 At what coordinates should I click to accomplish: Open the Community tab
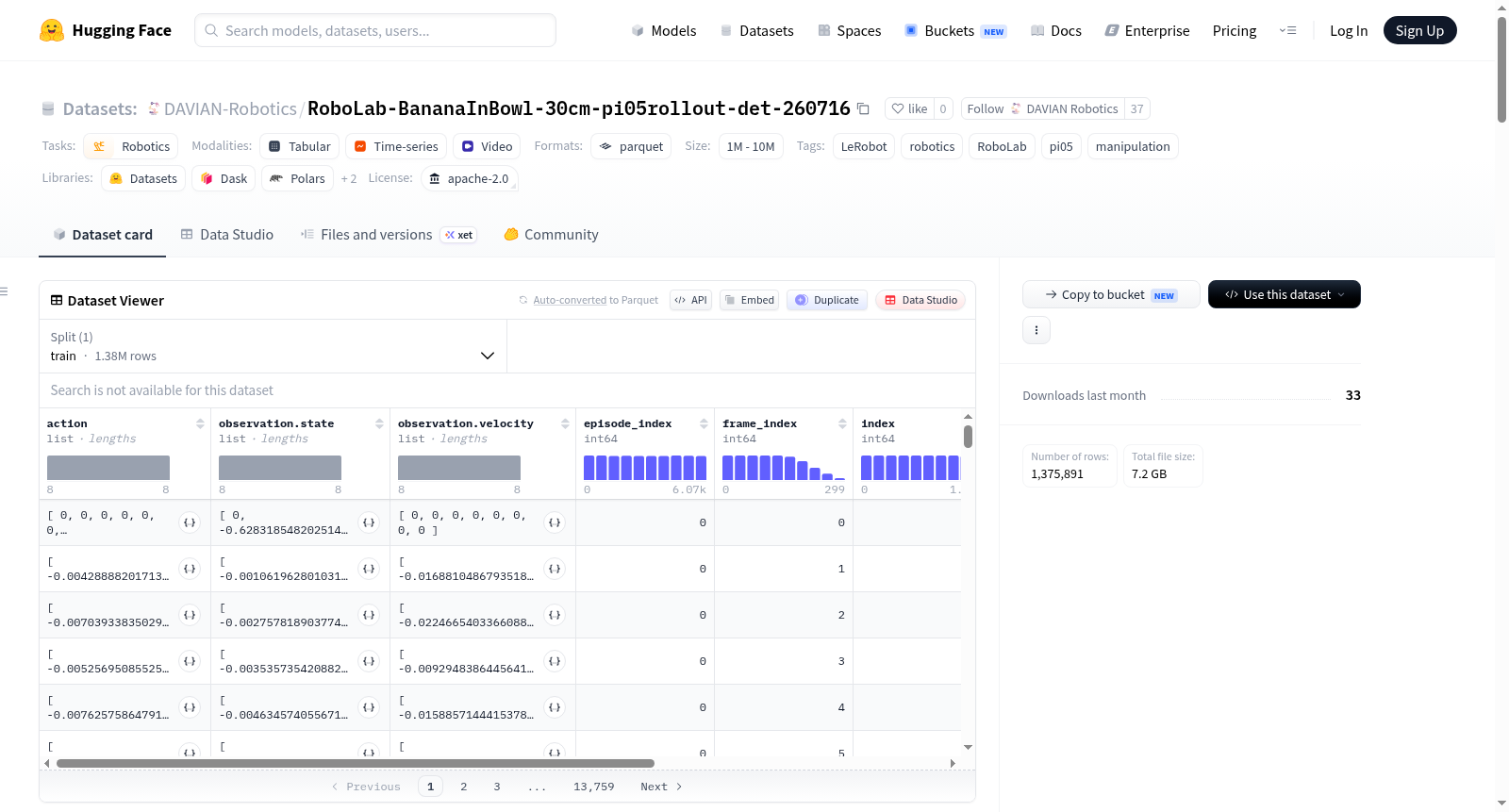pyautogui.click(x=551, y=235)
